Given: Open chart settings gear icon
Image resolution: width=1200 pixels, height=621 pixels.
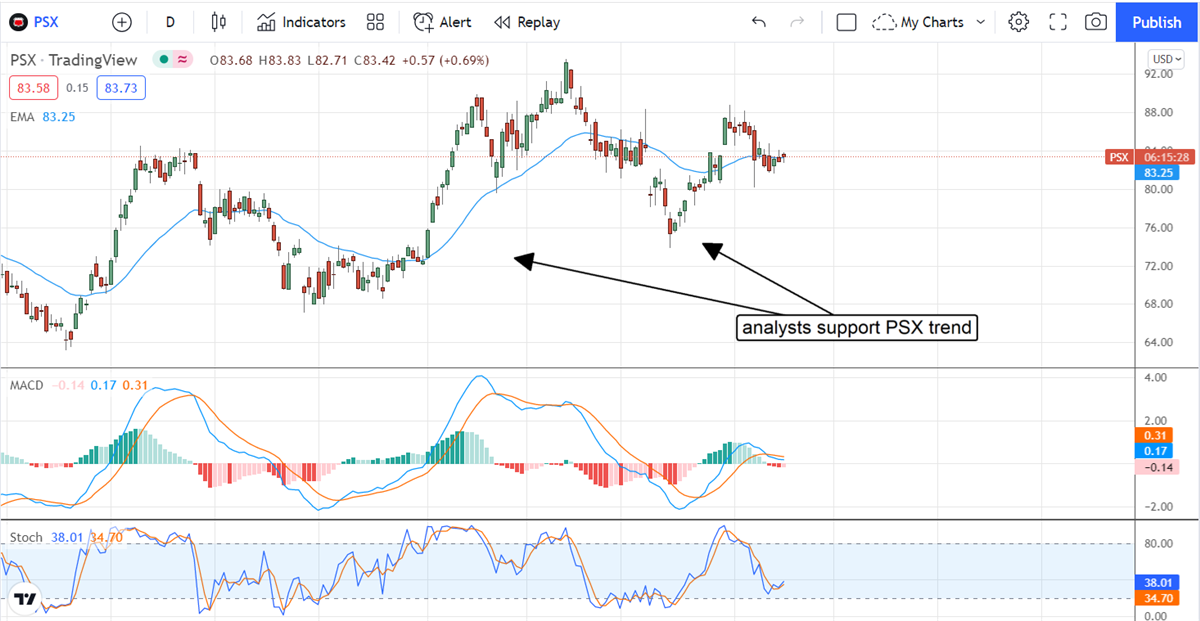Looking at the screenshot, I should click(x=1018, y=22).
